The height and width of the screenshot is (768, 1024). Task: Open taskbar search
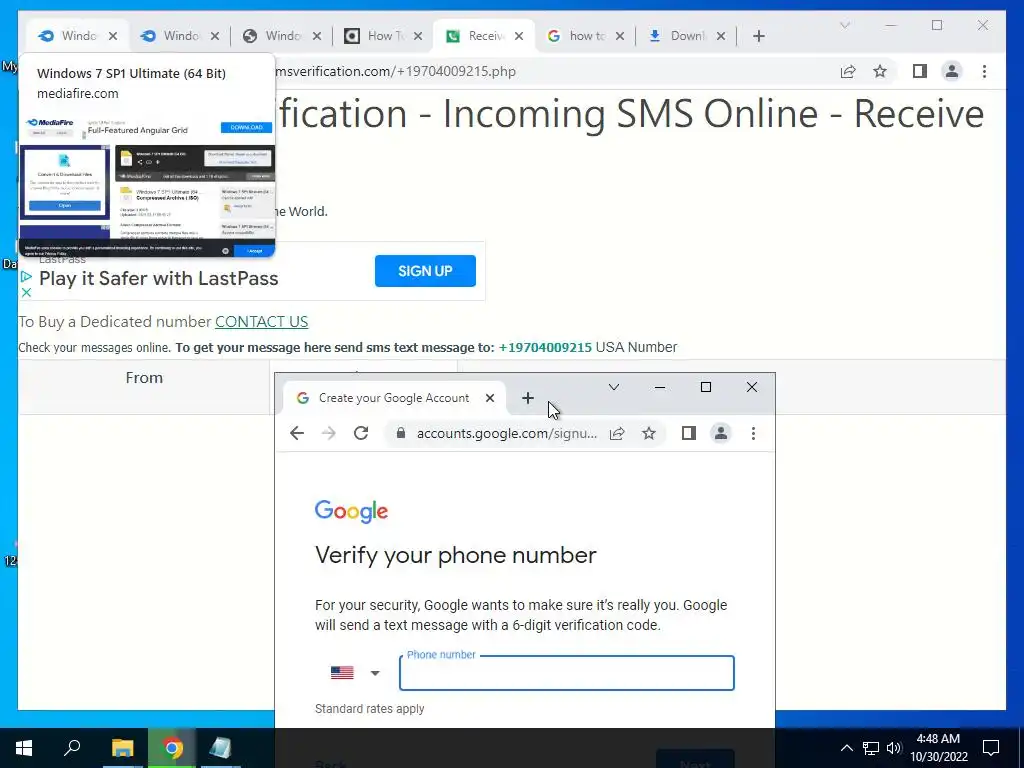click(72, 748)
